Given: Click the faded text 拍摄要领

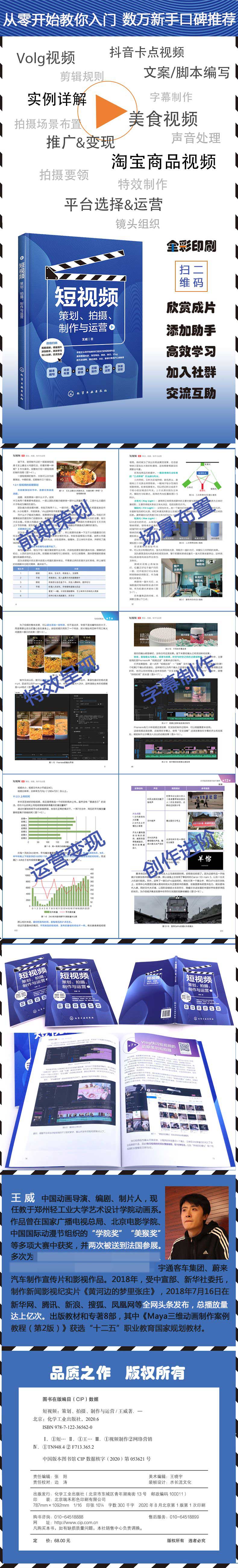Looking at the screenshot, I should tap(64, 175).
